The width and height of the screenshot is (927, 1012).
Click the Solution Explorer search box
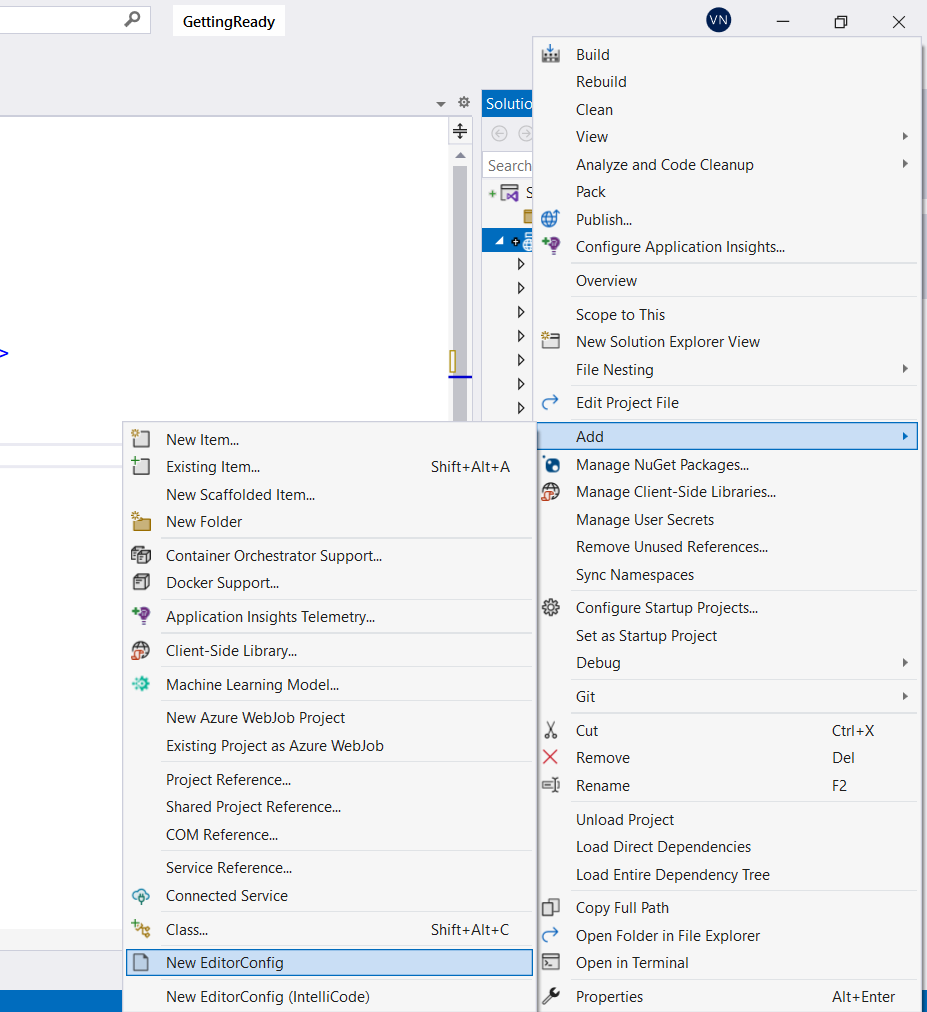click(508, 165)
